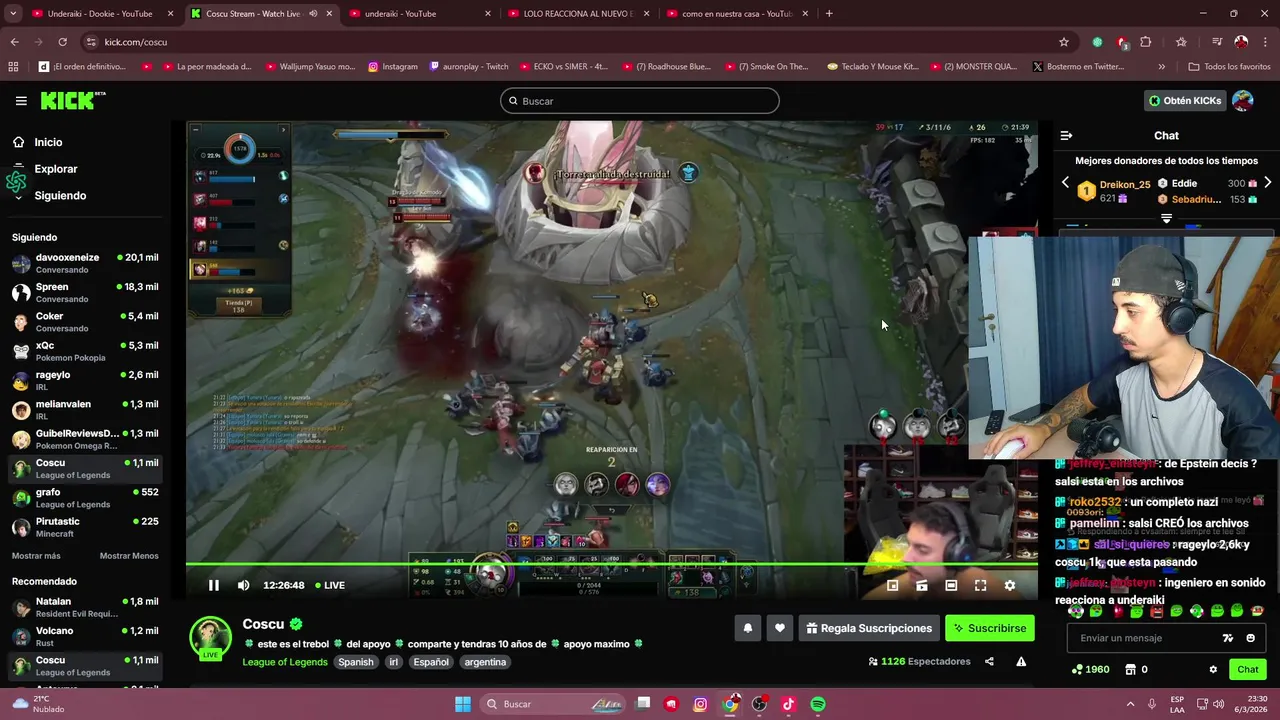This screenshot has width=1280, height=720.
Task: Open chat settings gear icon
Action: coord(1213,669)
